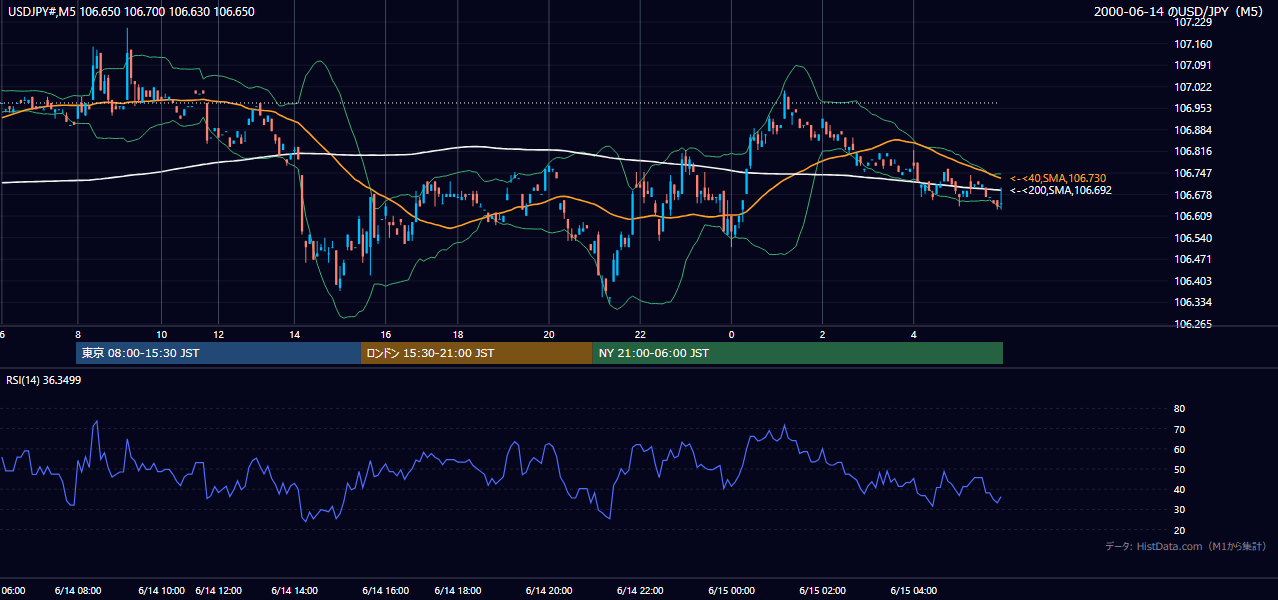The width and height of the screenshot is (1278, 600).
Task: Click the bottom time label 6/14 22:00
Action: coord(641,591)
